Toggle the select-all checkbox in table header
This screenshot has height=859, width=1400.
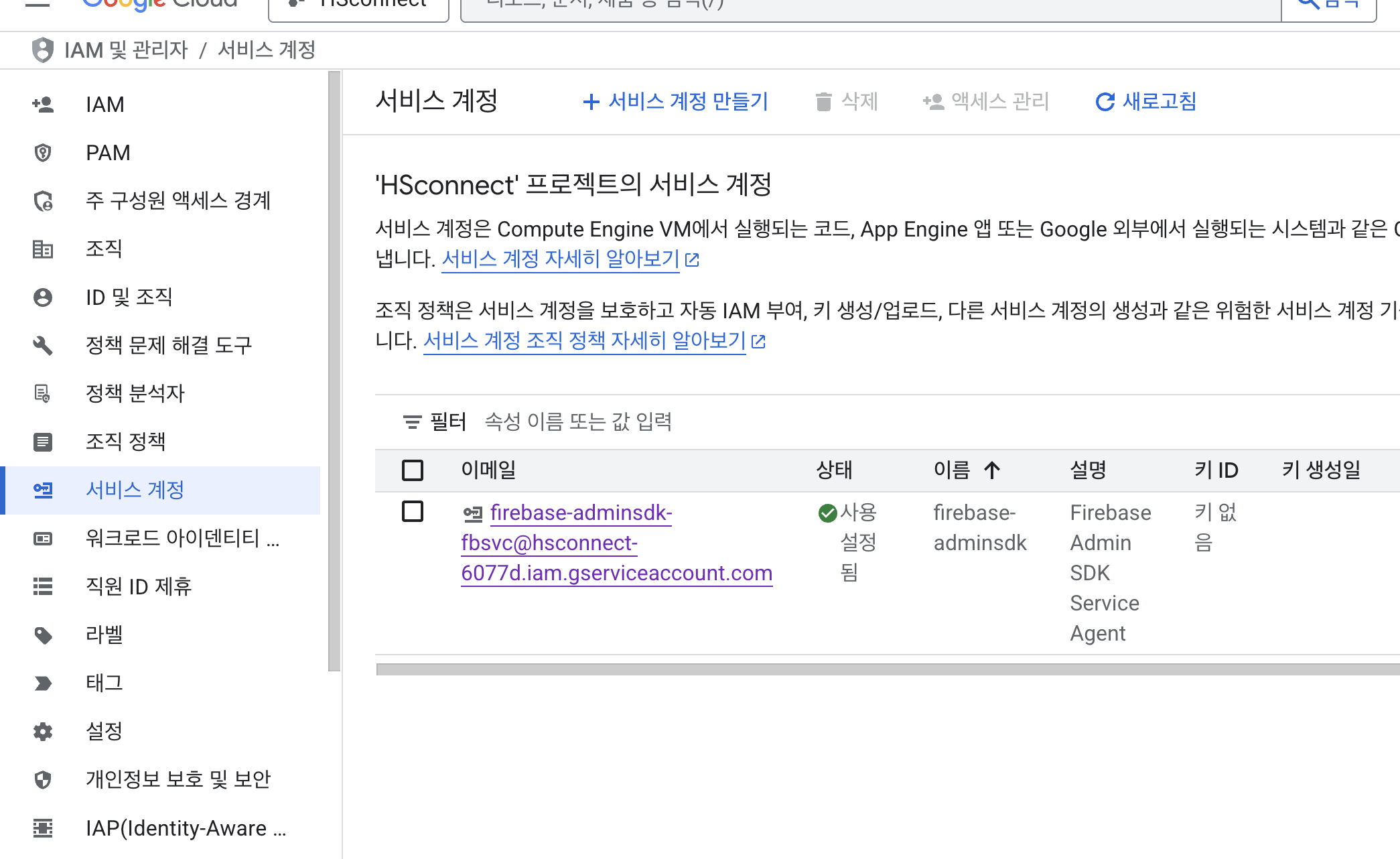click(x=413, y=470)
